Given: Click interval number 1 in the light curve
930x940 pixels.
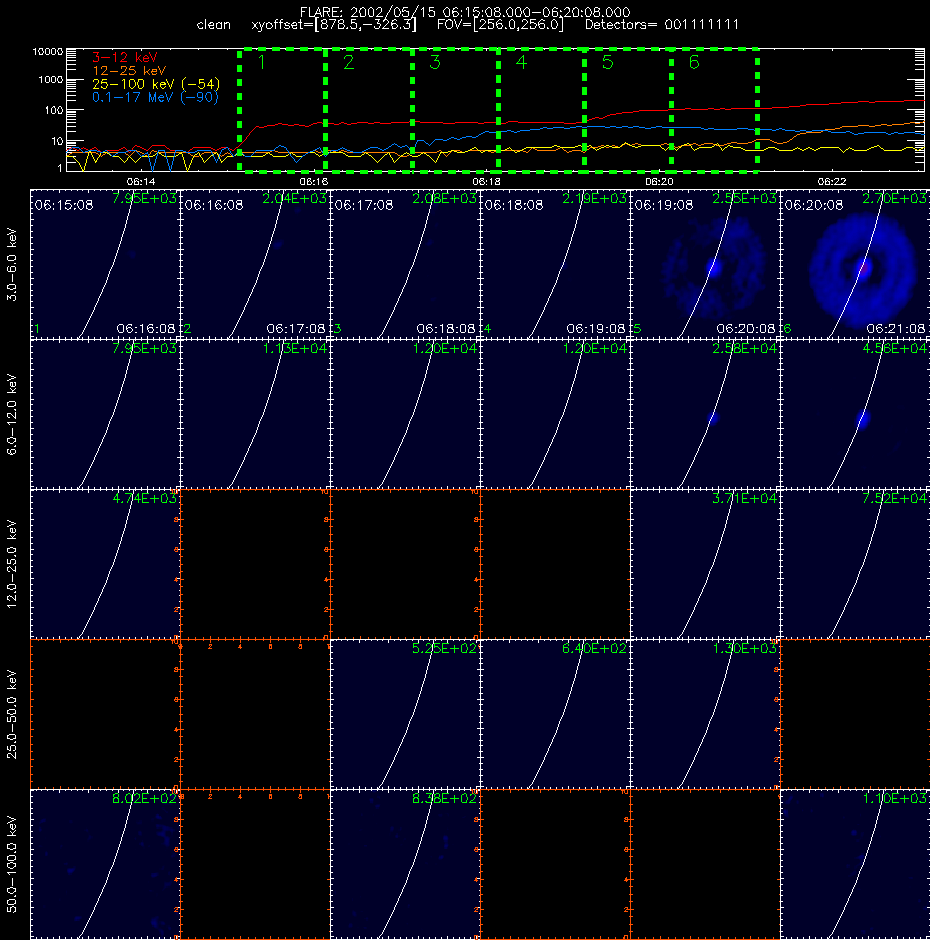Looking at the screenshot, I should pos(261,62).
